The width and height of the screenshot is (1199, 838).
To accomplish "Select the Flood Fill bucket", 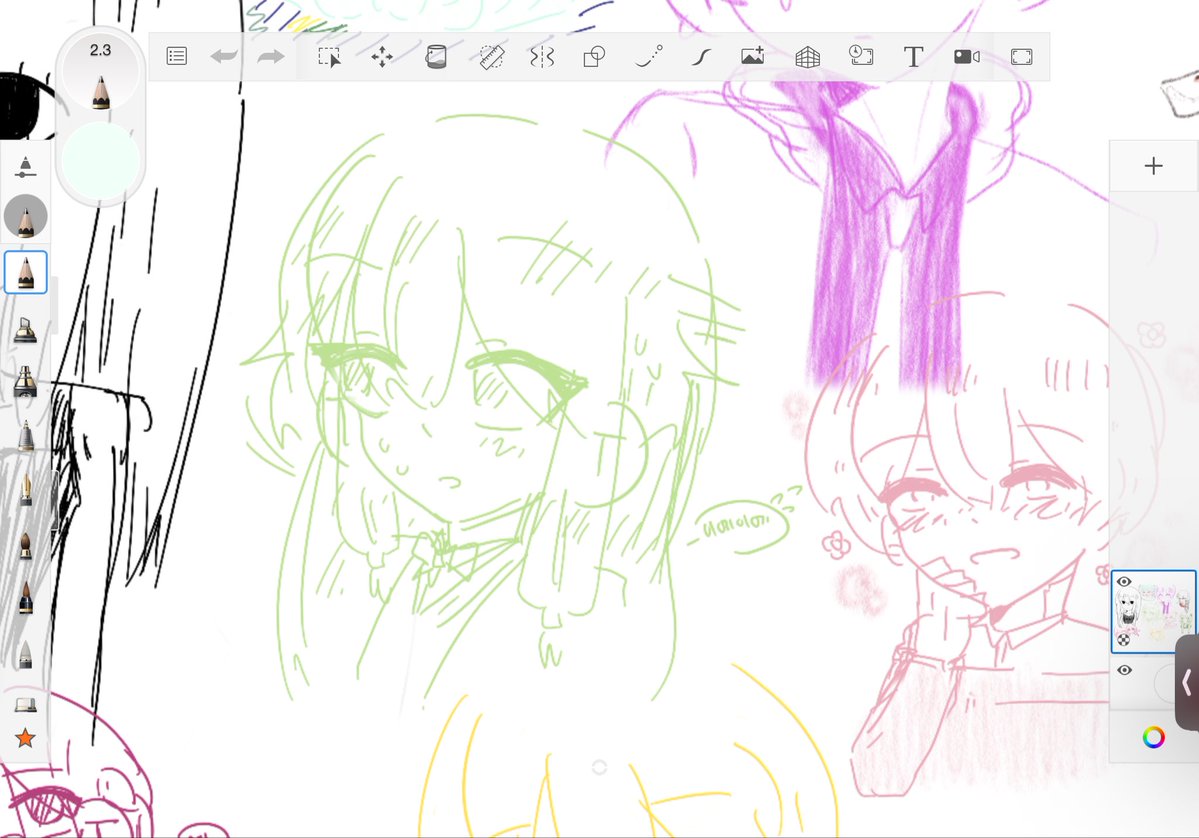I will click(436, 57).
